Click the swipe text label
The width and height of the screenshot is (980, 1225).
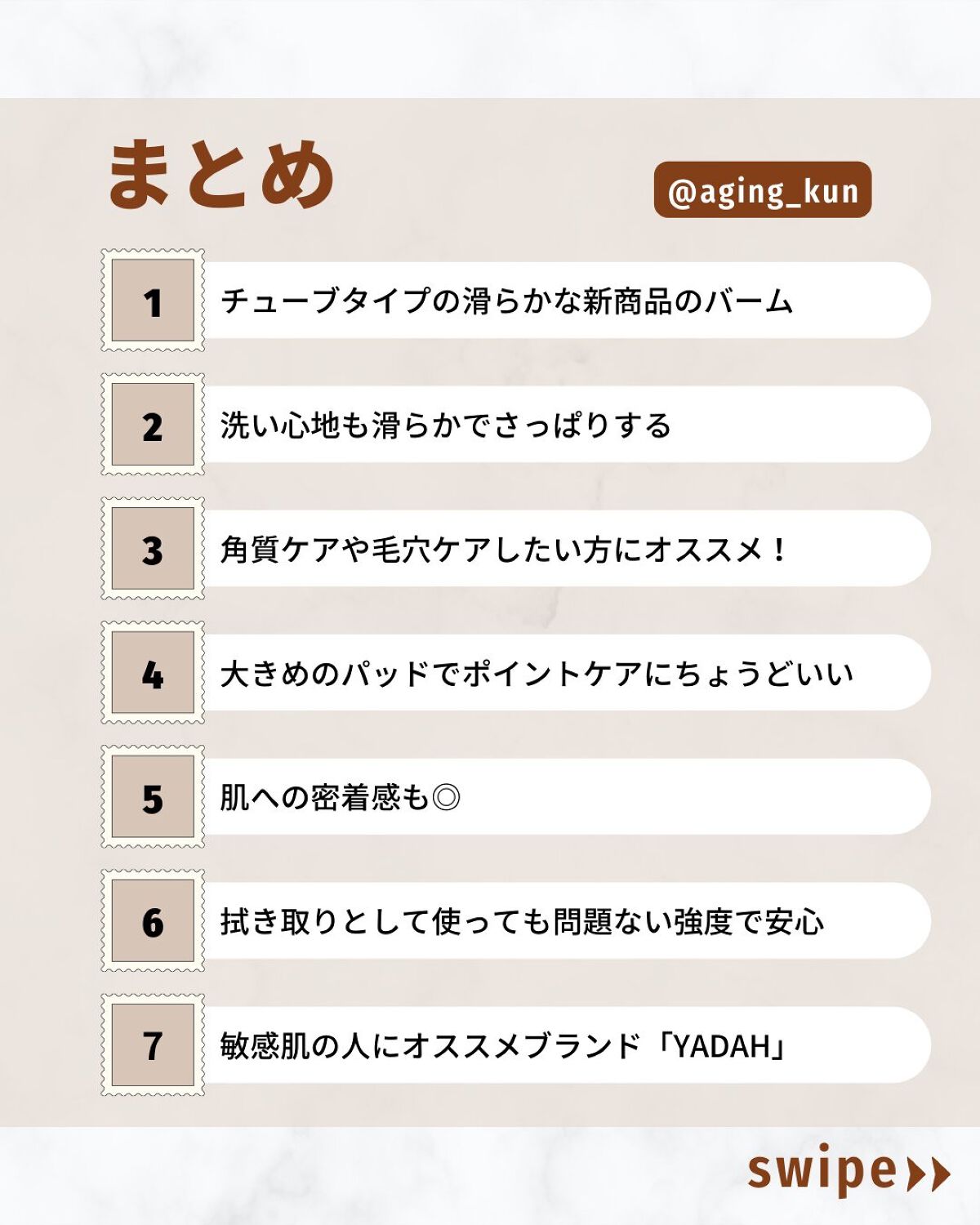(822, 1171)
